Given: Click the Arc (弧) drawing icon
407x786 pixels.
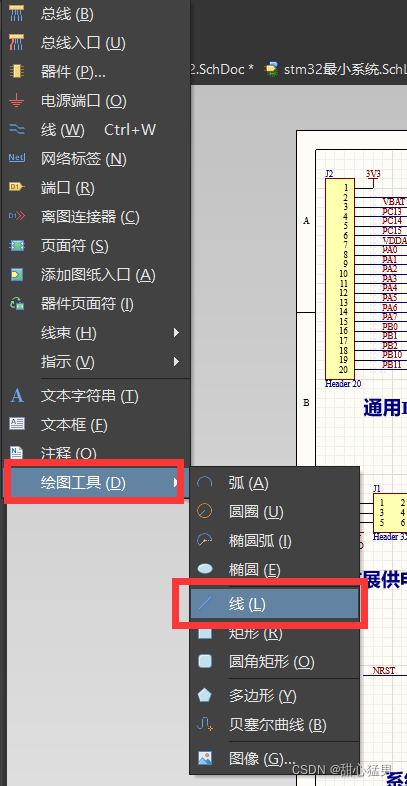Looking at the screenshot, I should click(205, 483).
